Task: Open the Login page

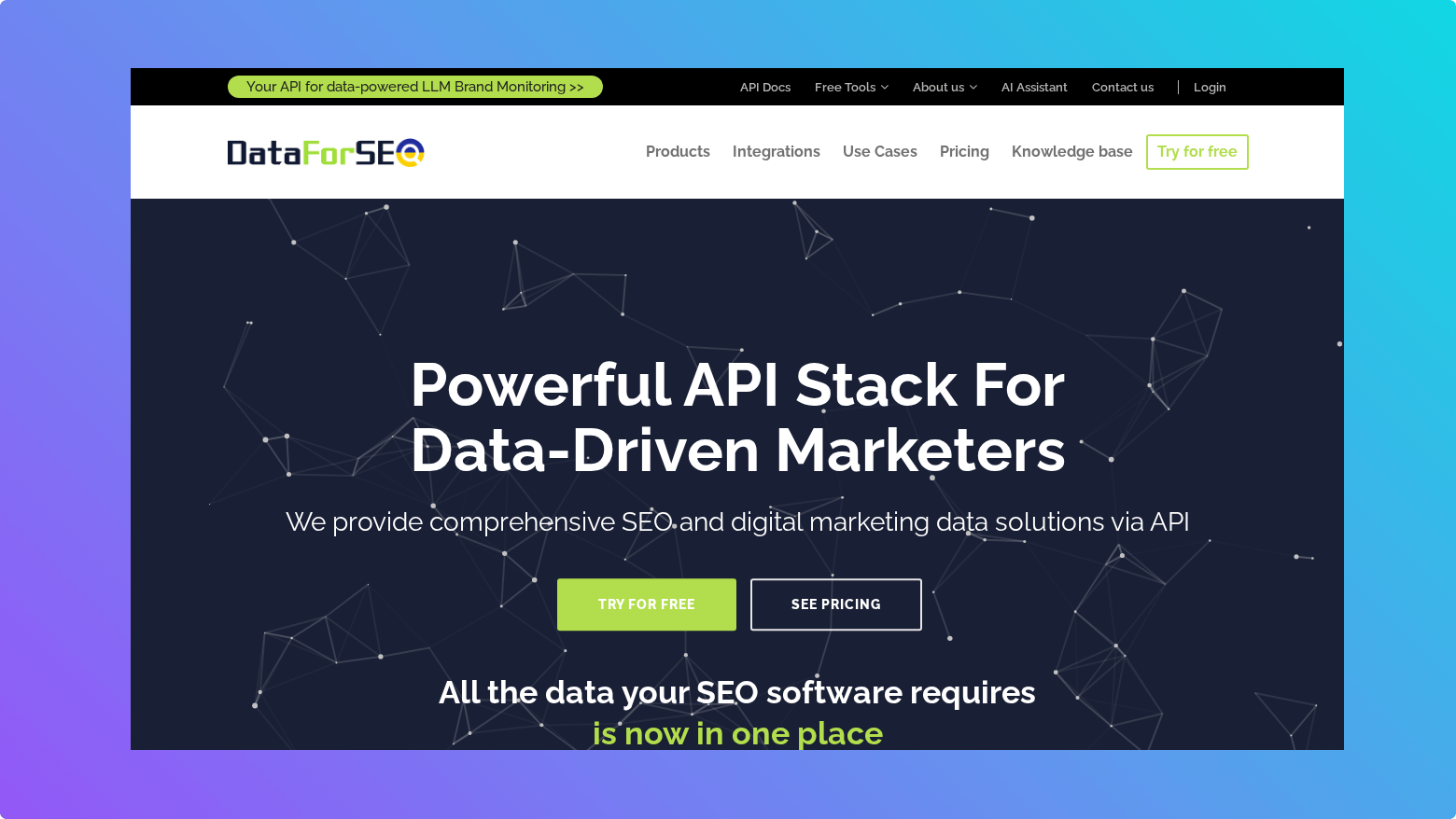Action: pos(1210,87)
